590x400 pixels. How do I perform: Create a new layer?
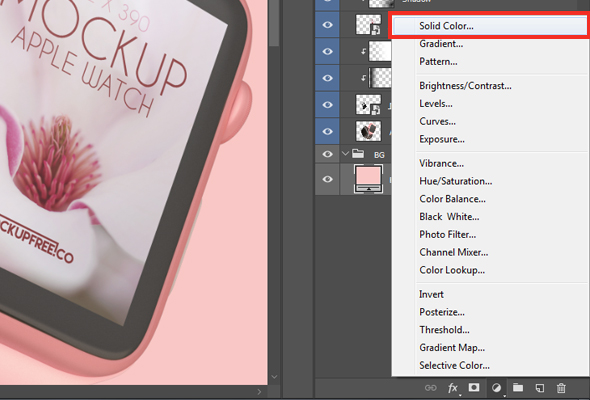(540, 388)
